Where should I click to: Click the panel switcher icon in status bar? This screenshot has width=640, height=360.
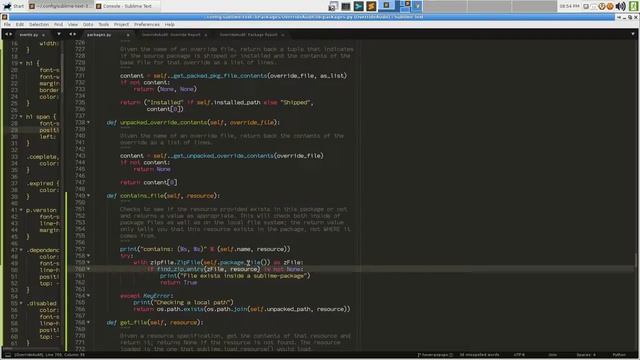coord(7,355)
